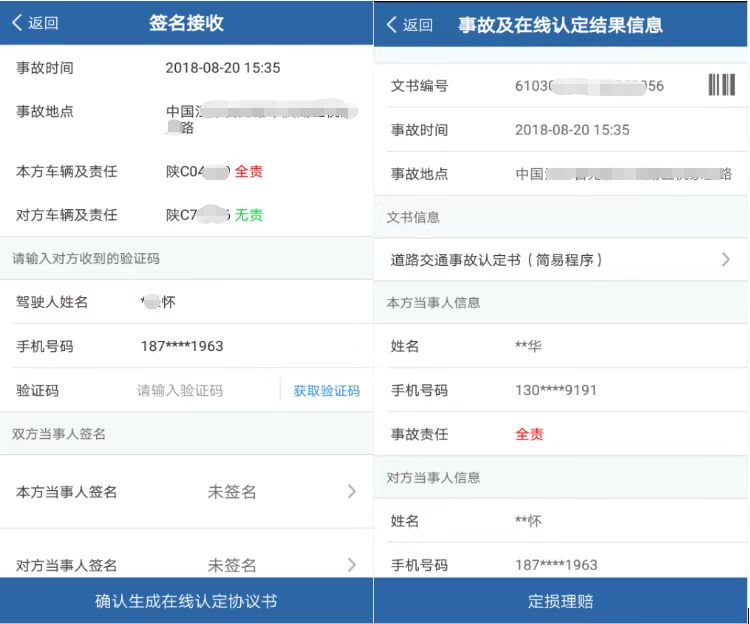Click 事故地点 label in left screen
Screen dimensions: 750x624
coord(44,111)
